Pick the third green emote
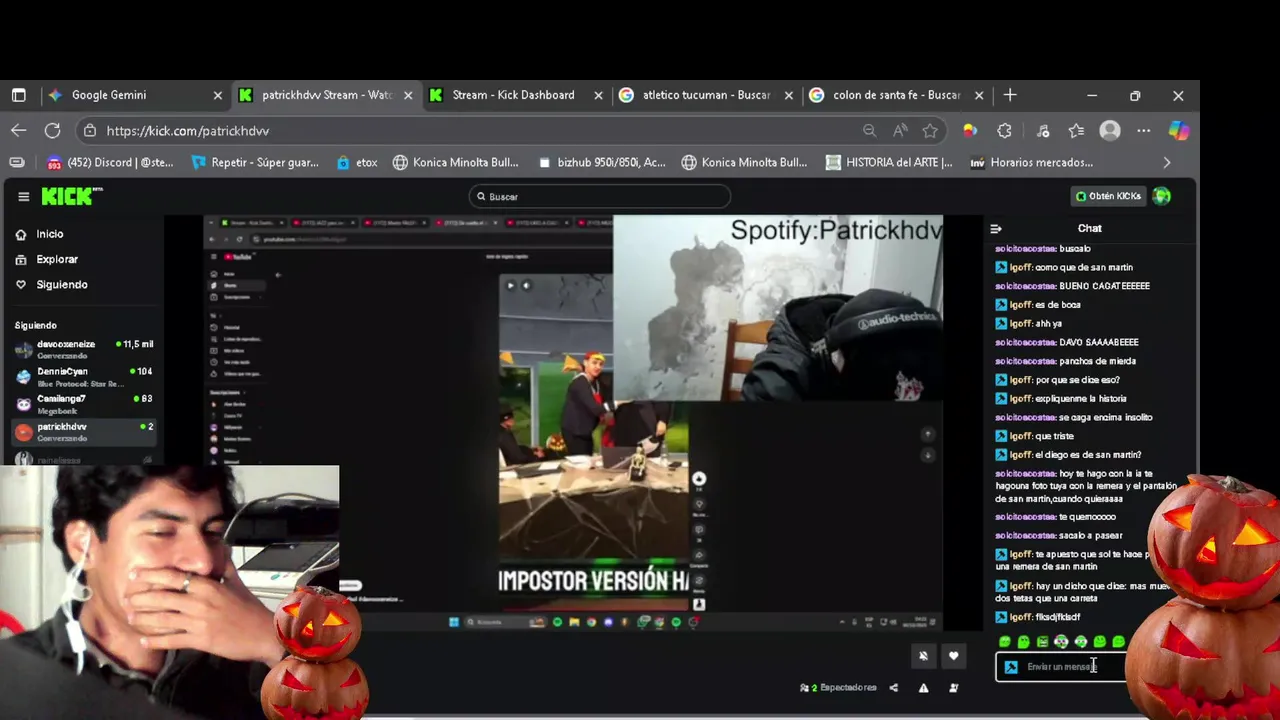 point(1043,642)
